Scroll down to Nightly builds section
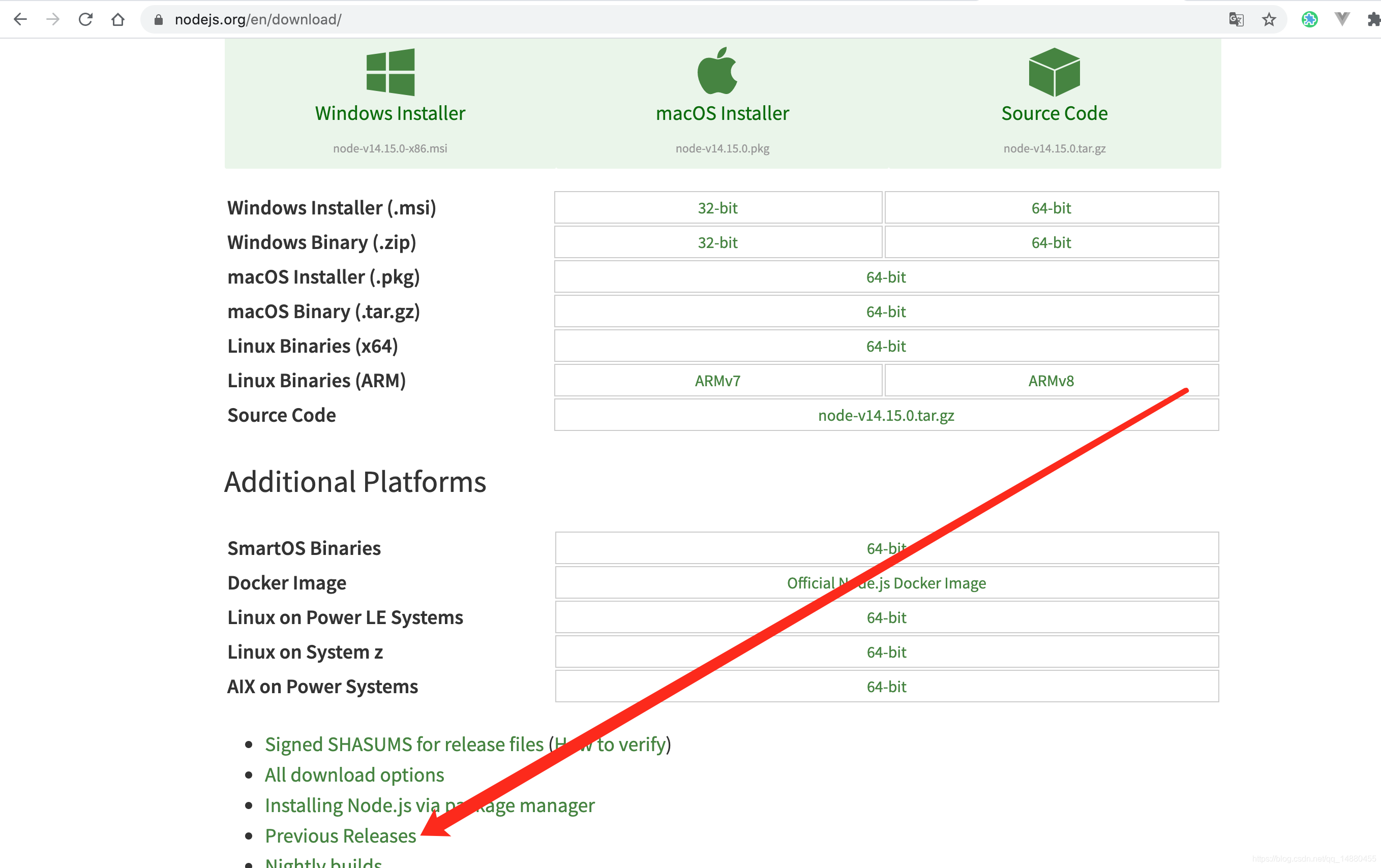Image resolution: width=1381 pixels, height=868 pixels. click(322, 862)
